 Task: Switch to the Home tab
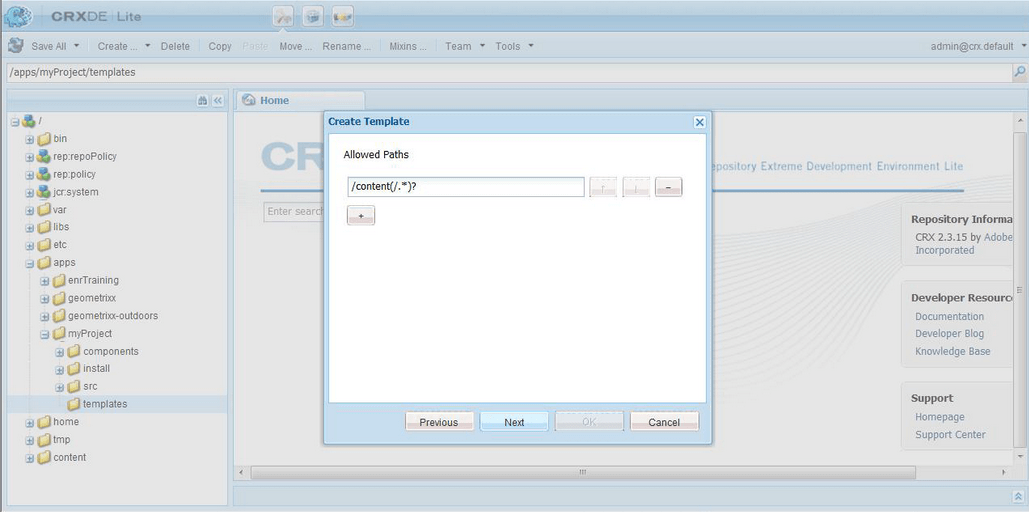pos(300,100)
